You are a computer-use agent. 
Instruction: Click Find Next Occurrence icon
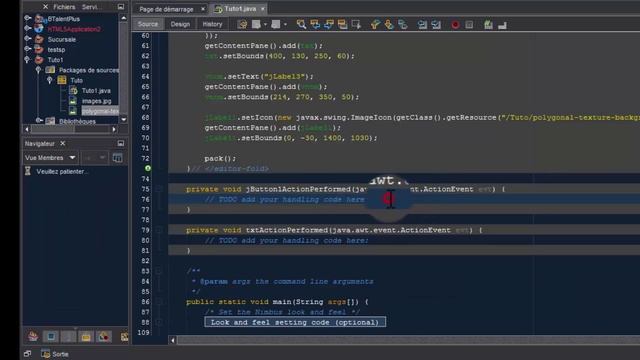tap(329, 24)
